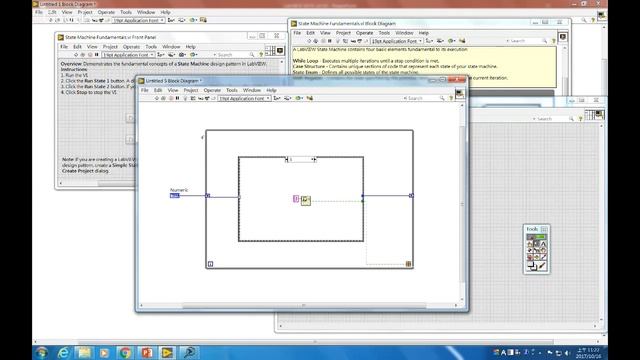This screenshot has width=640, height=360.
Task: Click the while loop conditional stop terminal
Action: (x=408, y=264)
